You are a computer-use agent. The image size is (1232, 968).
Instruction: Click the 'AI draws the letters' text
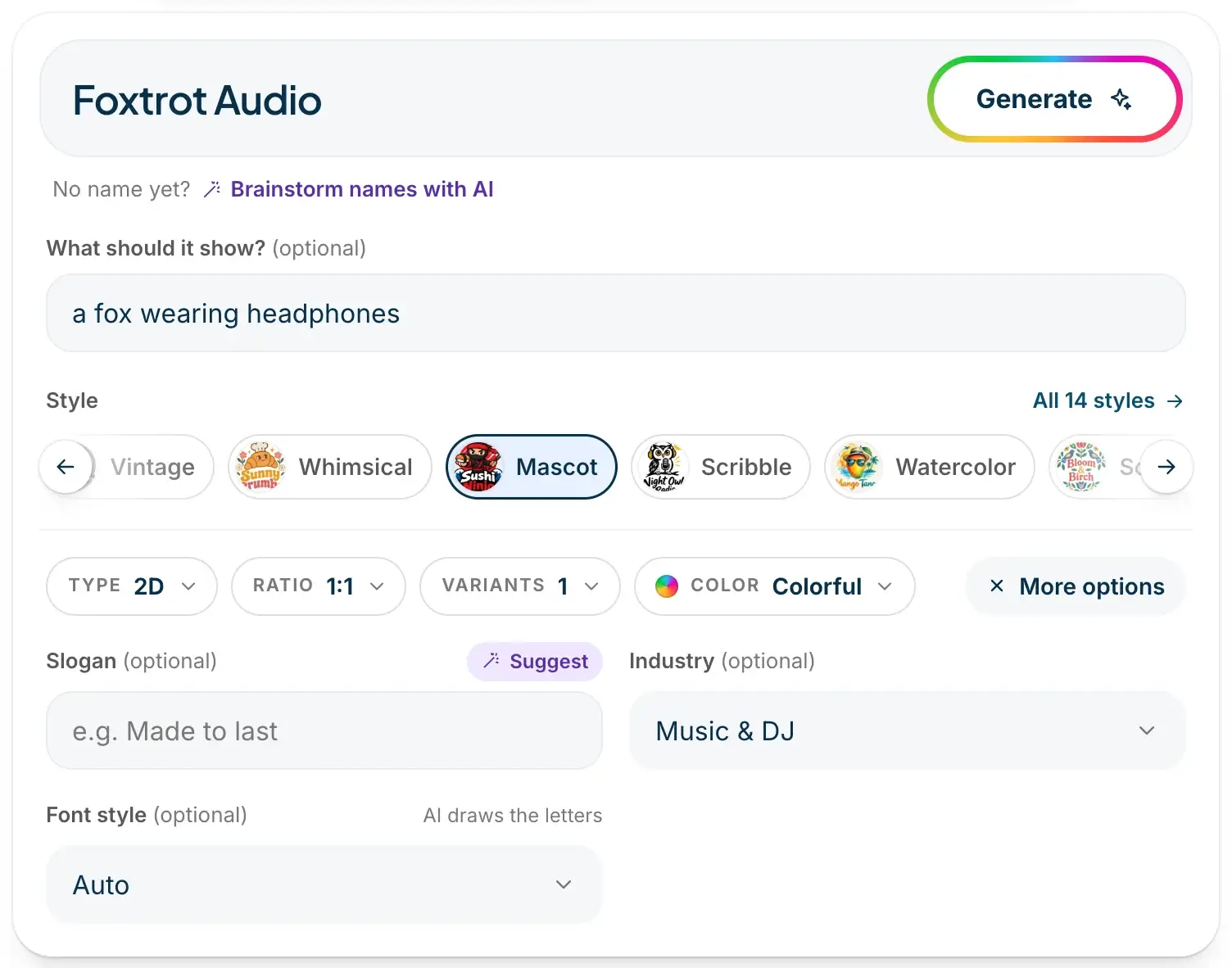coord(513,816)
